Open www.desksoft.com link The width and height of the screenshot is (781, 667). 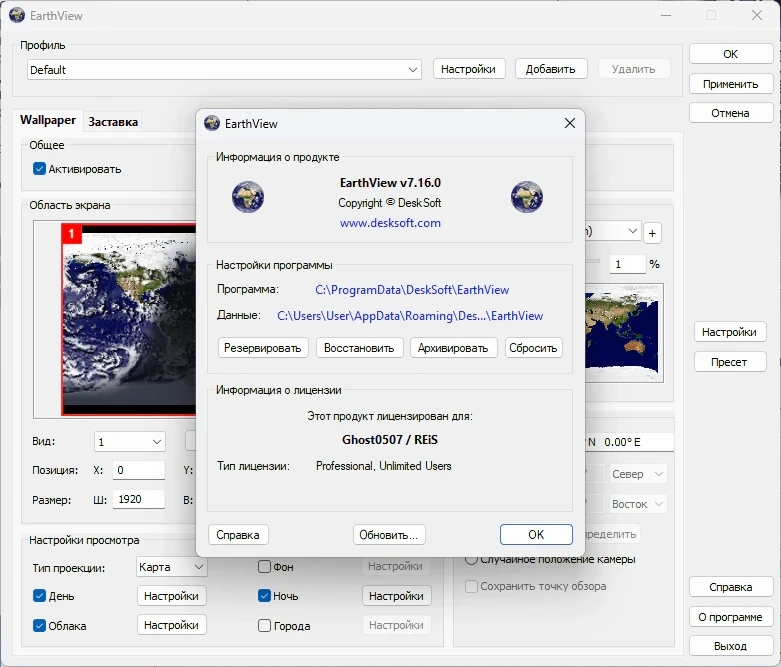pos(390,223)
